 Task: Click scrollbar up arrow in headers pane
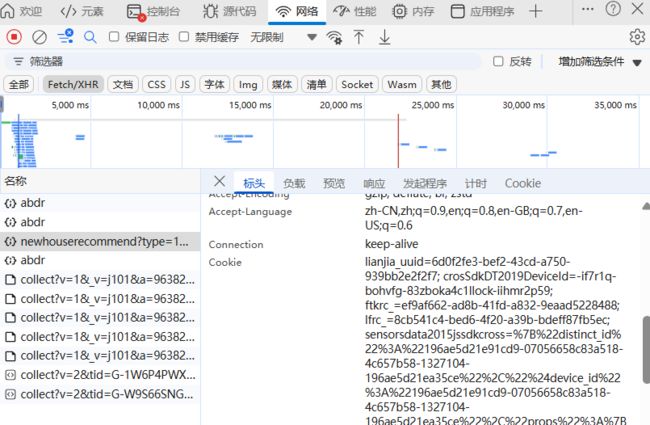click(646, 206)
